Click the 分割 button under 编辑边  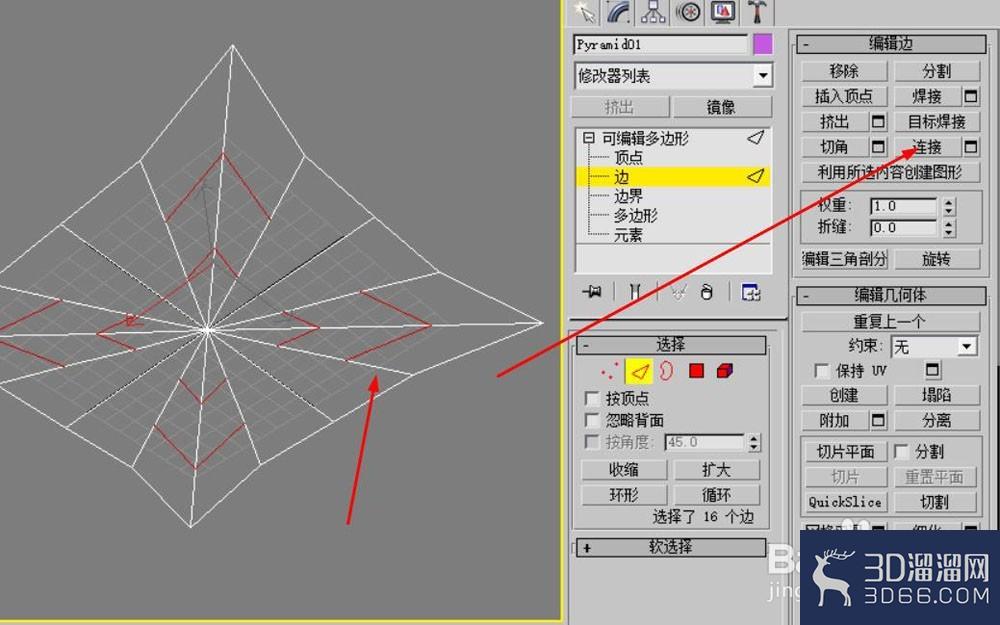(936, 71)
